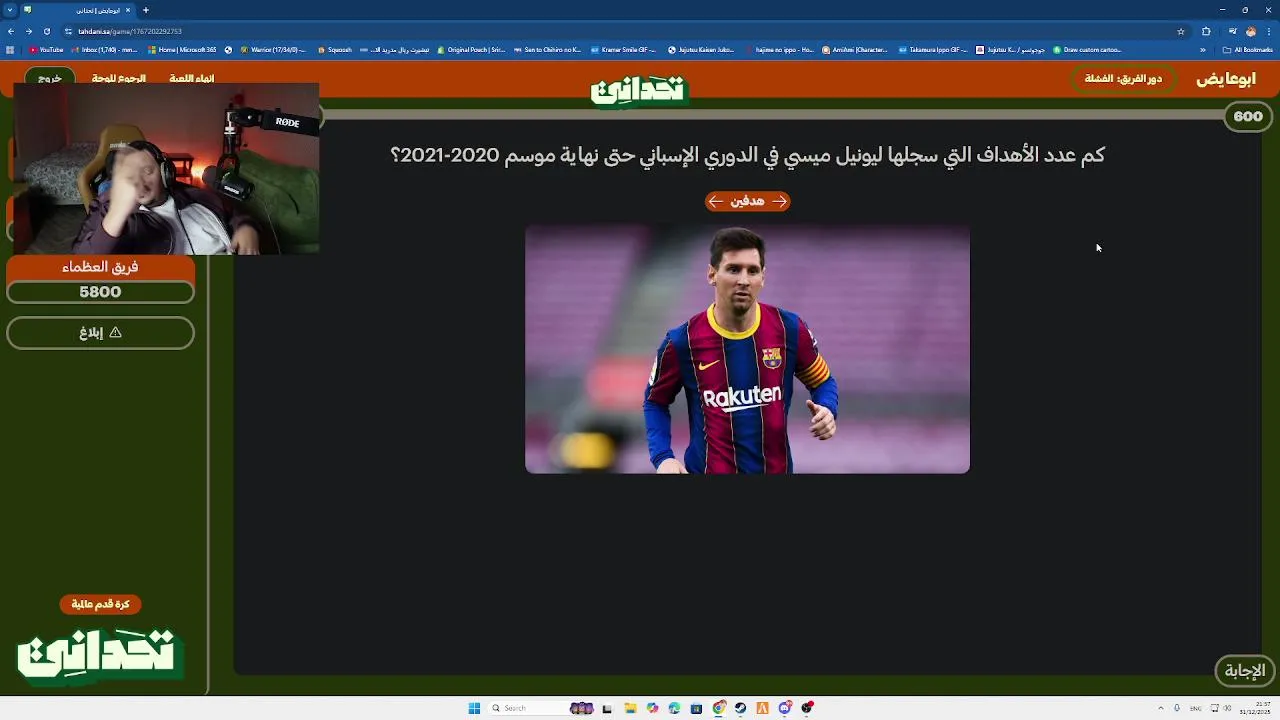Viewport: 1280px width, 720px height.
Task: Expand the bookmarks overflow chevron
Action: coord(1205,49)
